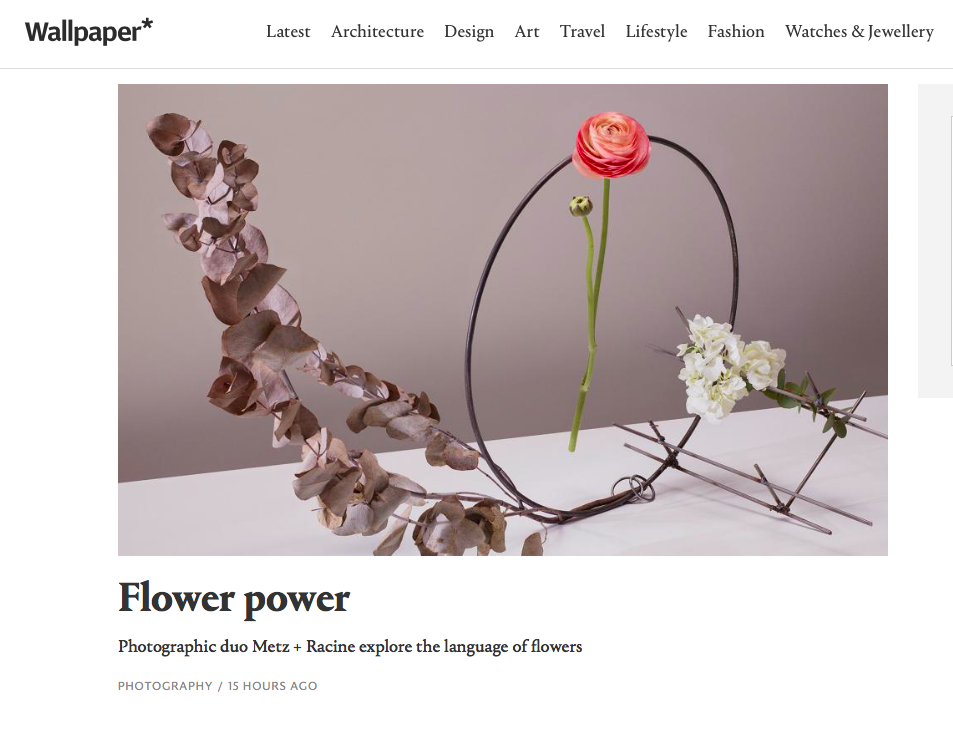
Task: Click the 15 hours ago timestamp
Action: pyautogui.click(x=272, y=686)
